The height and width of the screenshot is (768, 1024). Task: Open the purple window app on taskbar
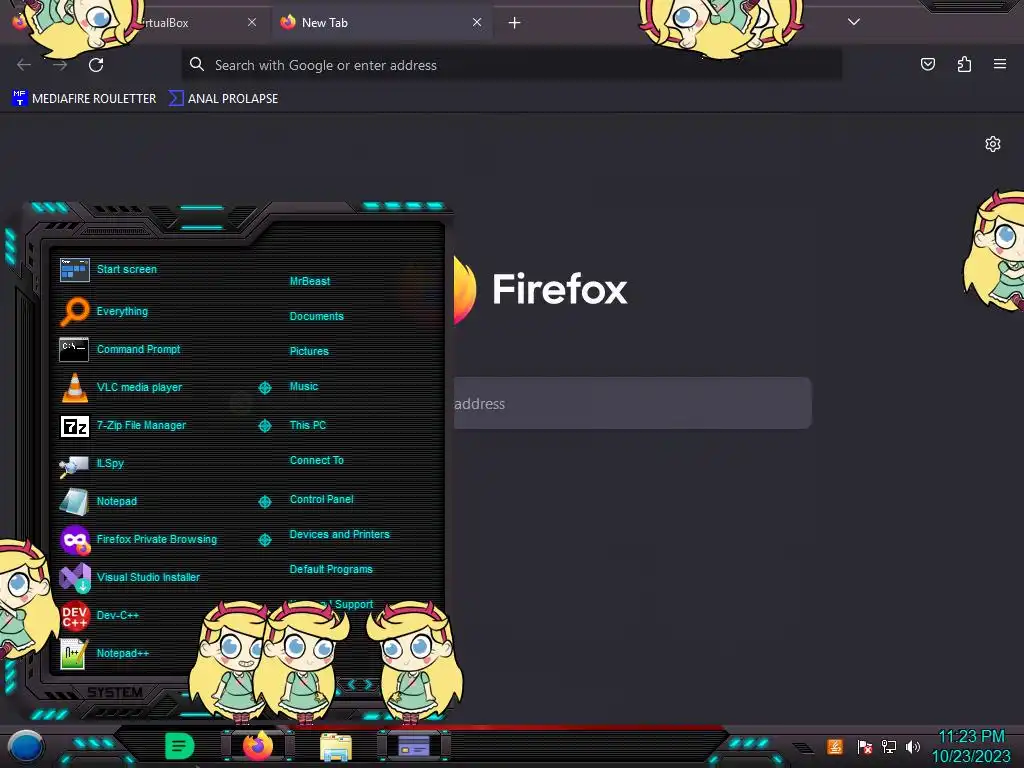click(414, 745)
